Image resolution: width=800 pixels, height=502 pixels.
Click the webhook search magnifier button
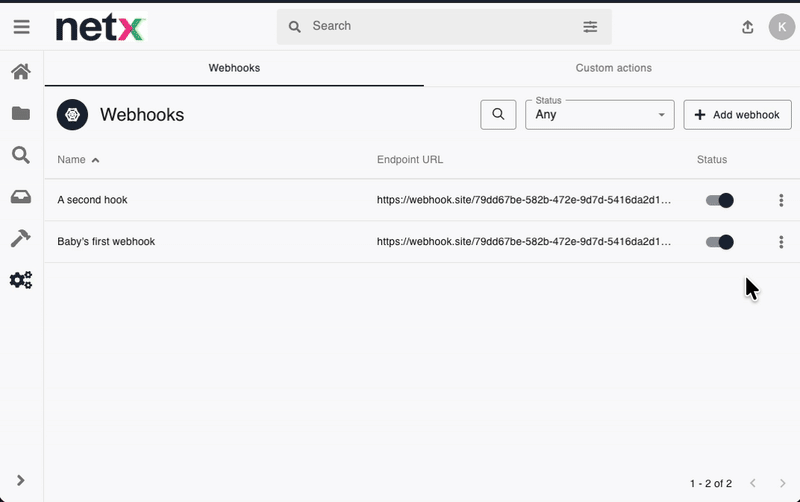[x=498, y=115]
